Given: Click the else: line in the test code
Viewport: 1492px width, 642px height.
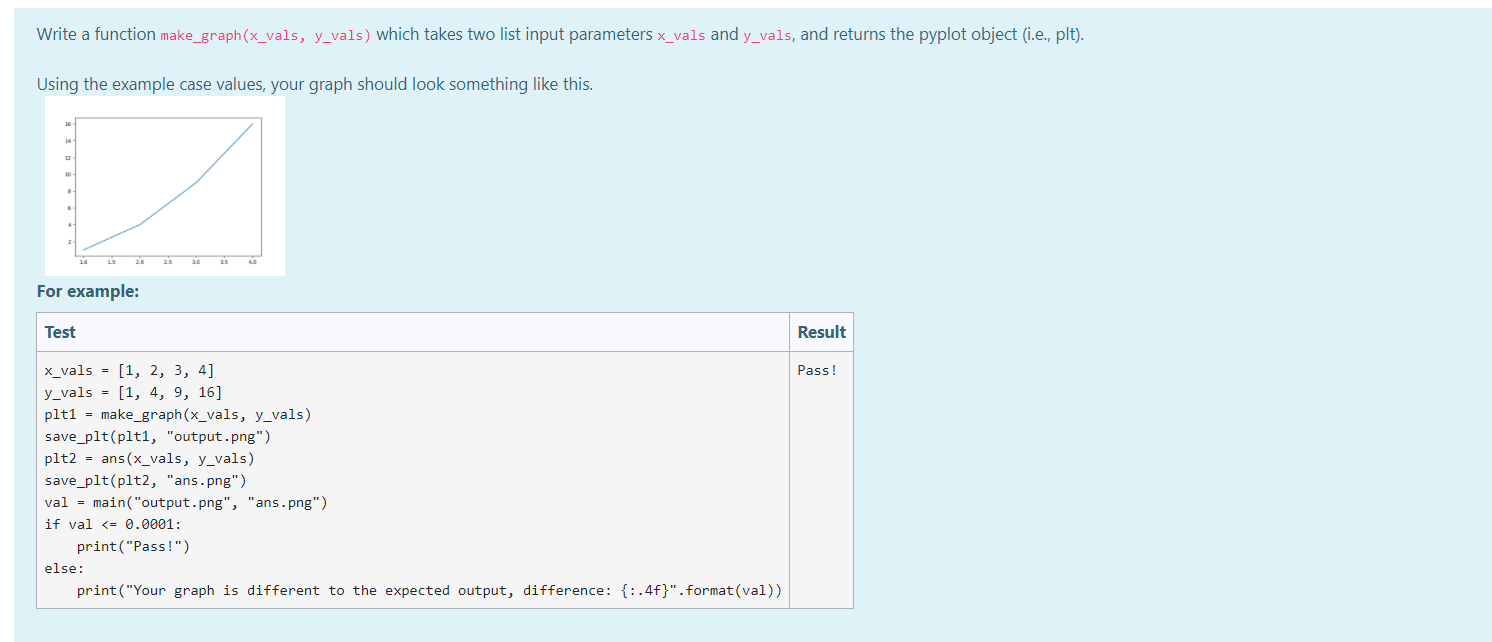Looking at the screenshot, I should 60,568.
